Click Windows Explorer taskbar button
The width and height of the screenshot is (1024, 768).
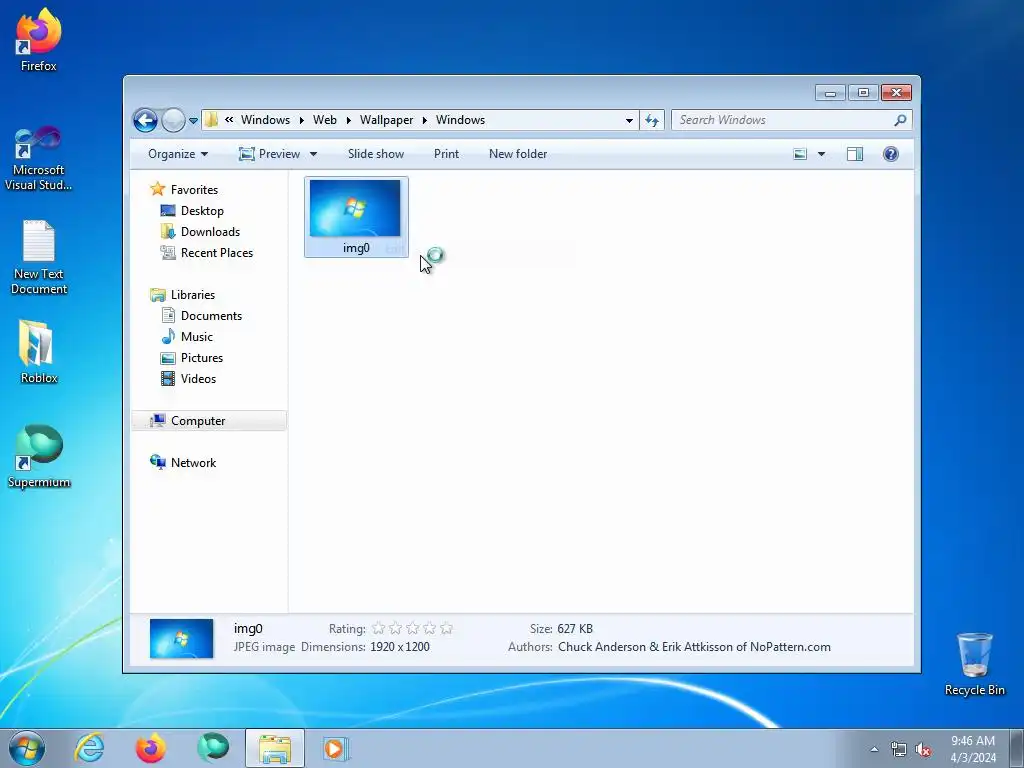coord(275,748)
